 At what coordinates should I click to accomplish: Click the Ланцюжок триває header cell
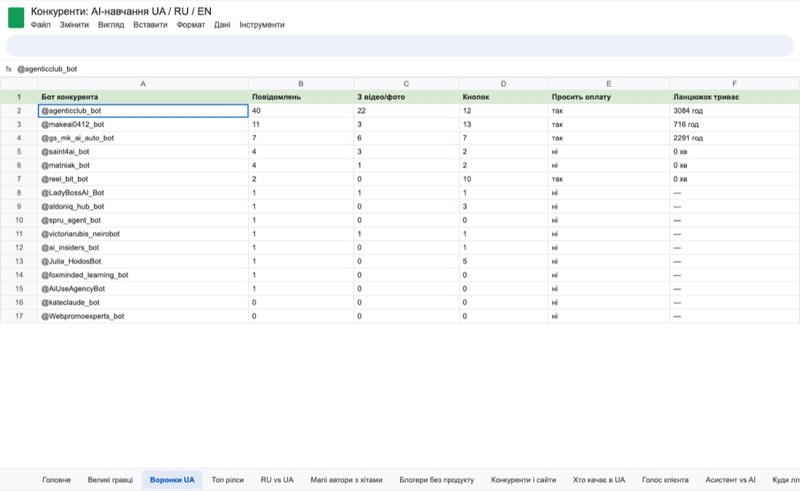pos(734,97)
